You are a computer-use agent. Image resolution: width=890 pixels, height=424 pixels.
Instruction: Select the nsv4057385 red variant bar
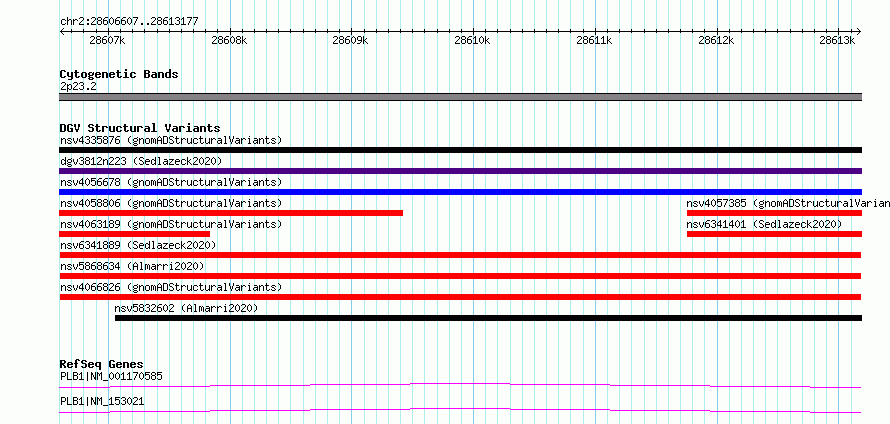point(774,213)
